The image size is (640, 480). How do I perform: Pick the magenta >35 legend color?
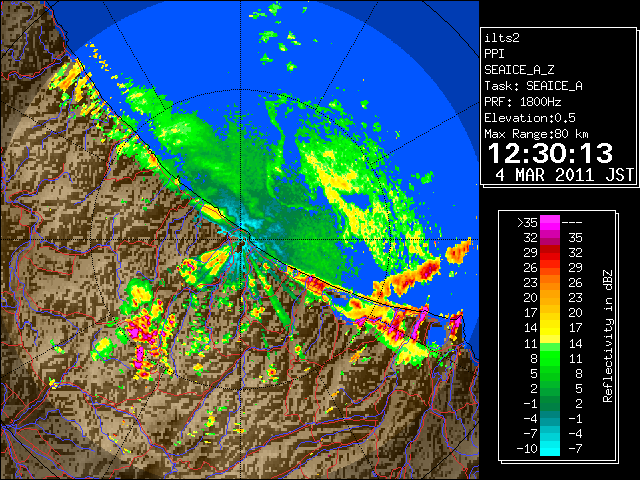[550, 223]
